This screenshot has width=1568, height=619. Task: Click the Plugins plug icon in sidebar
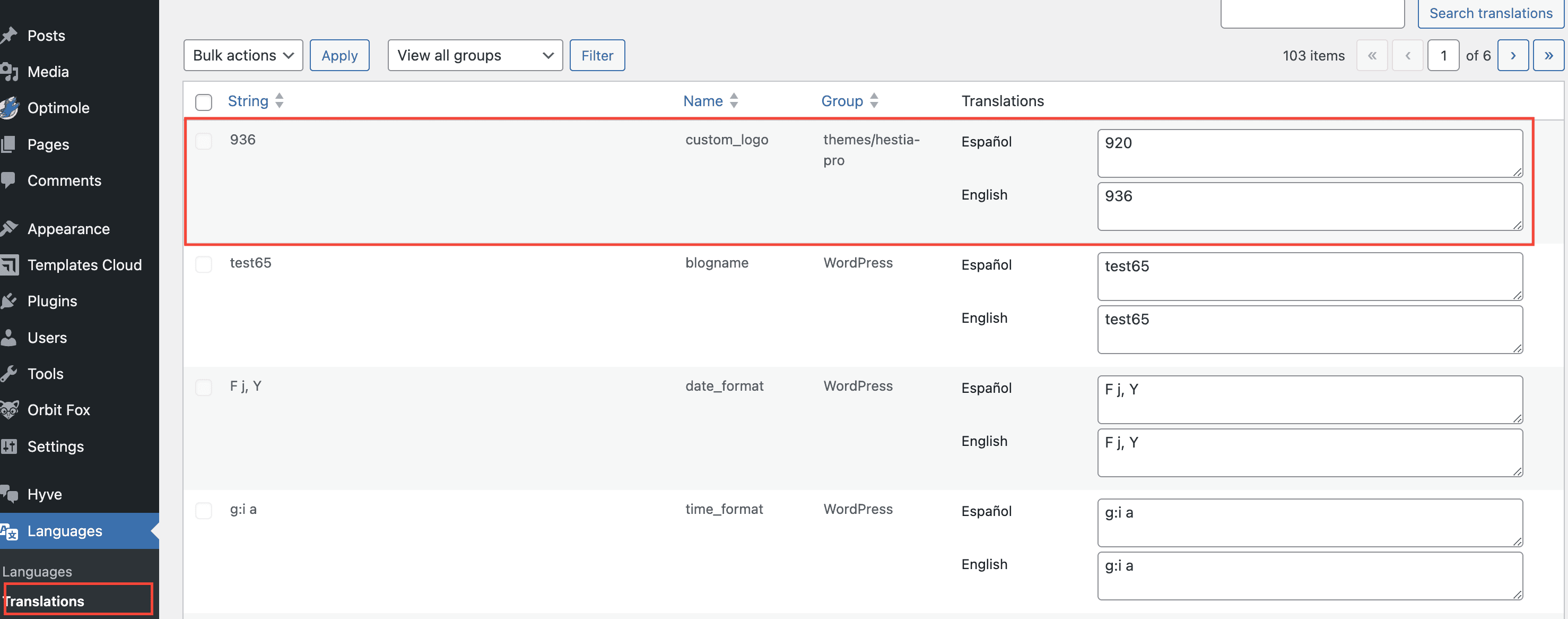[x=8, y=301]
